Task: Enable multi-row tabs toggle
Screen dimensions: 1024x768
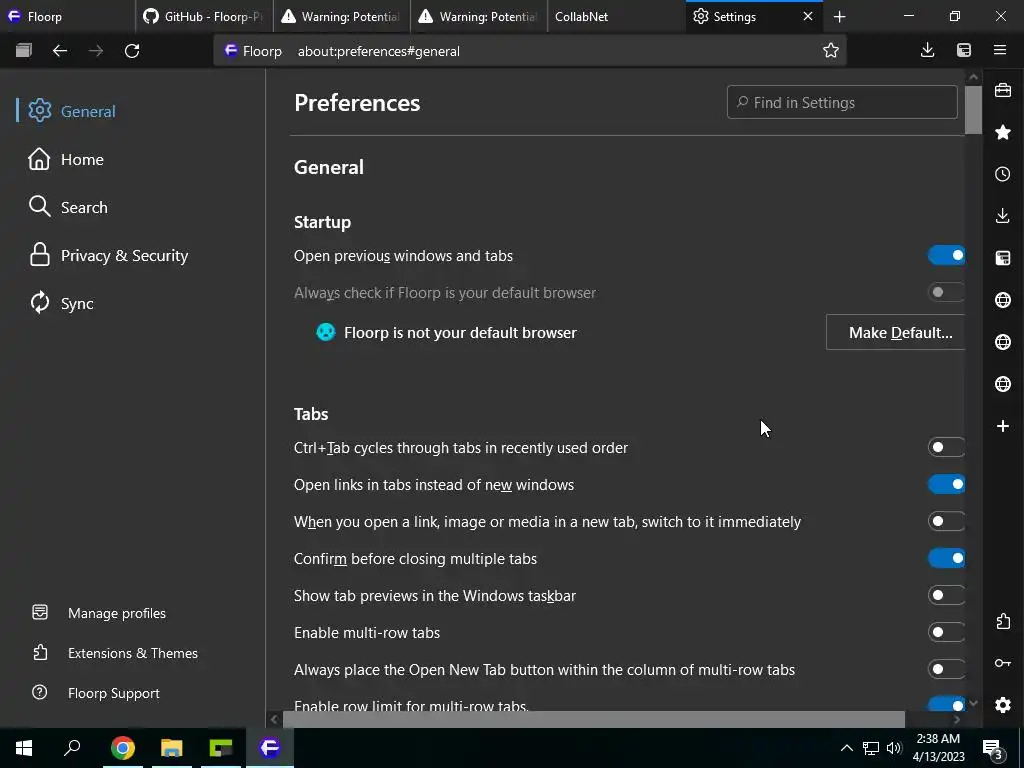Action: pos(946,632)
